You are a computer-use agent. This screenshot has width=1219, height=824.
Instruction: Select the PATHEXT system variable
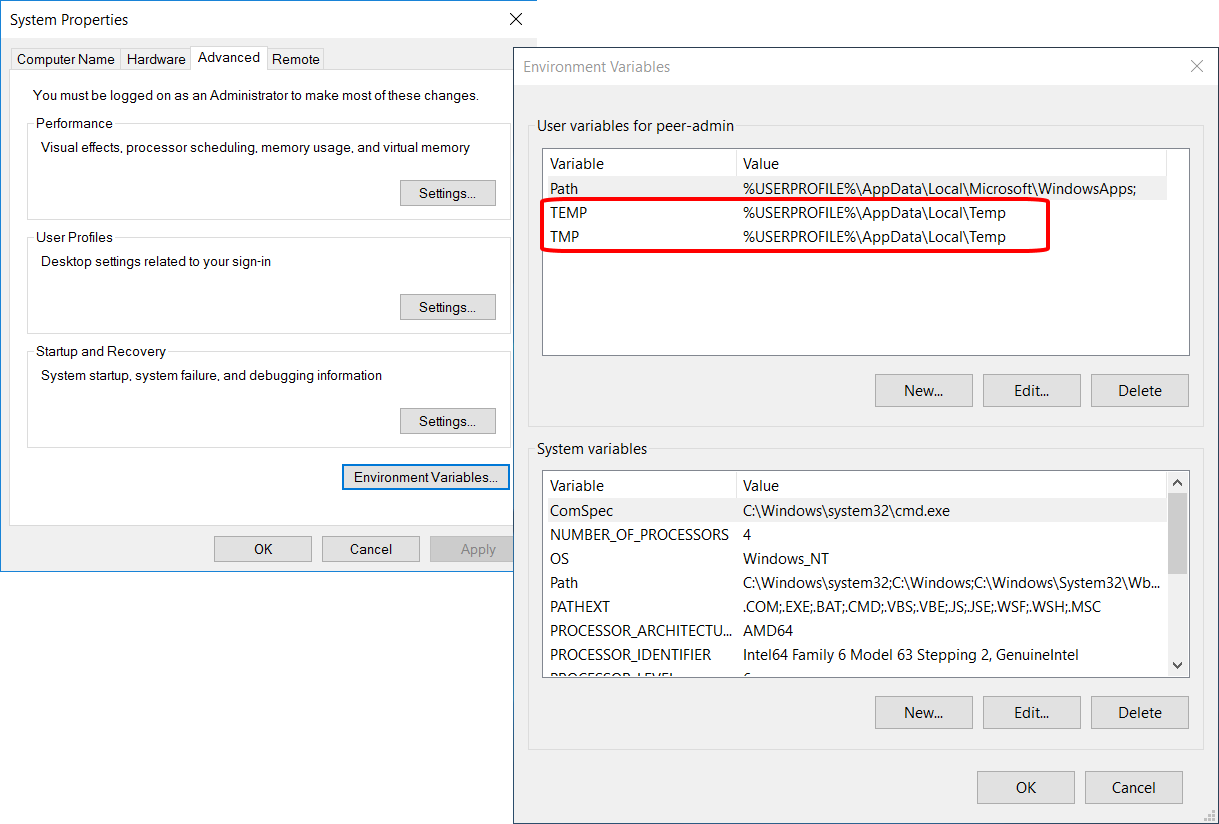pyautogui.click(x=640, y=607)
